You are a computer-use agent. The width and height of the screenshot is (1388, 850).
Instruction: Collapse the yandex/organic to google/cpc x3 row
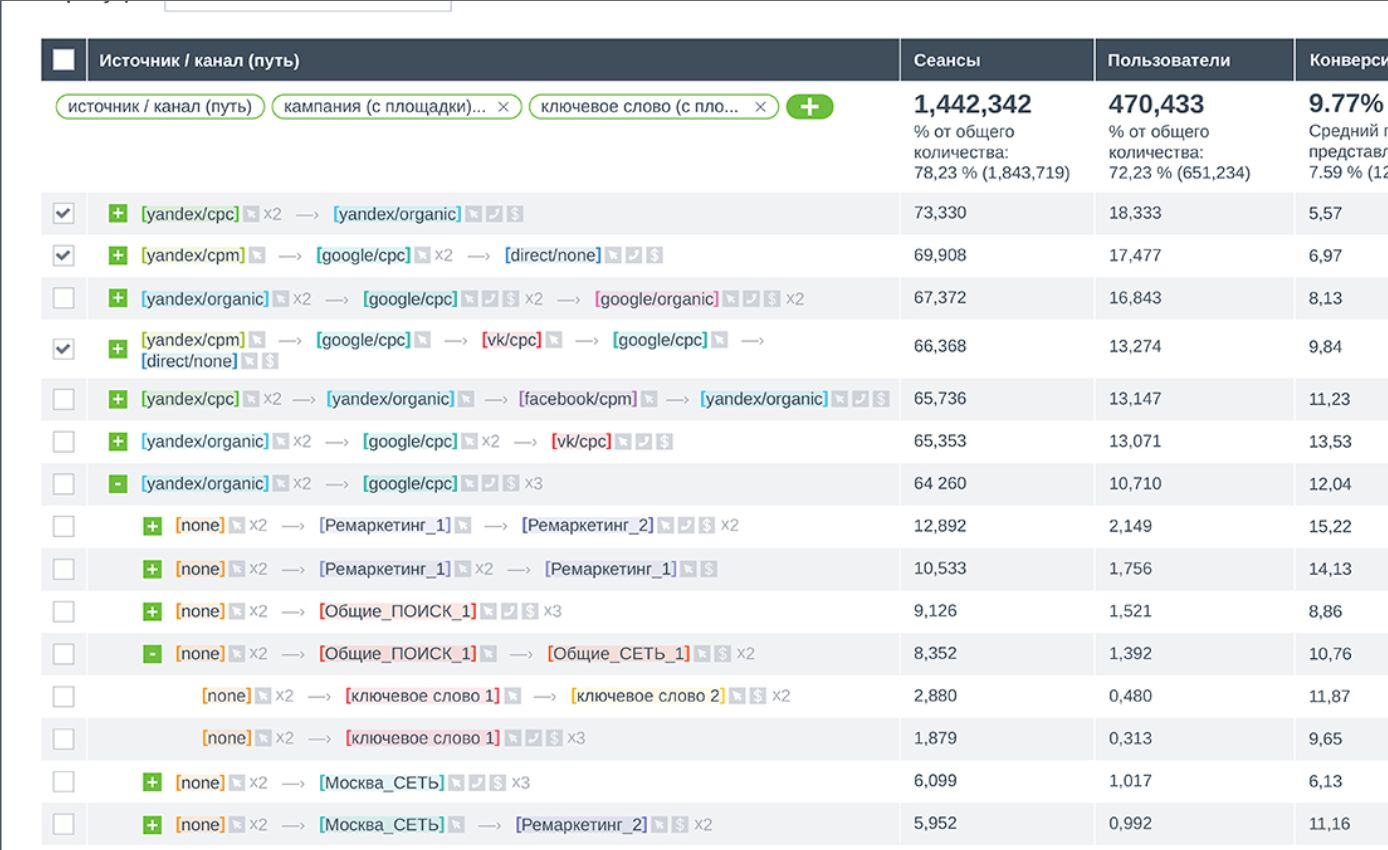[x=118, y=484]
